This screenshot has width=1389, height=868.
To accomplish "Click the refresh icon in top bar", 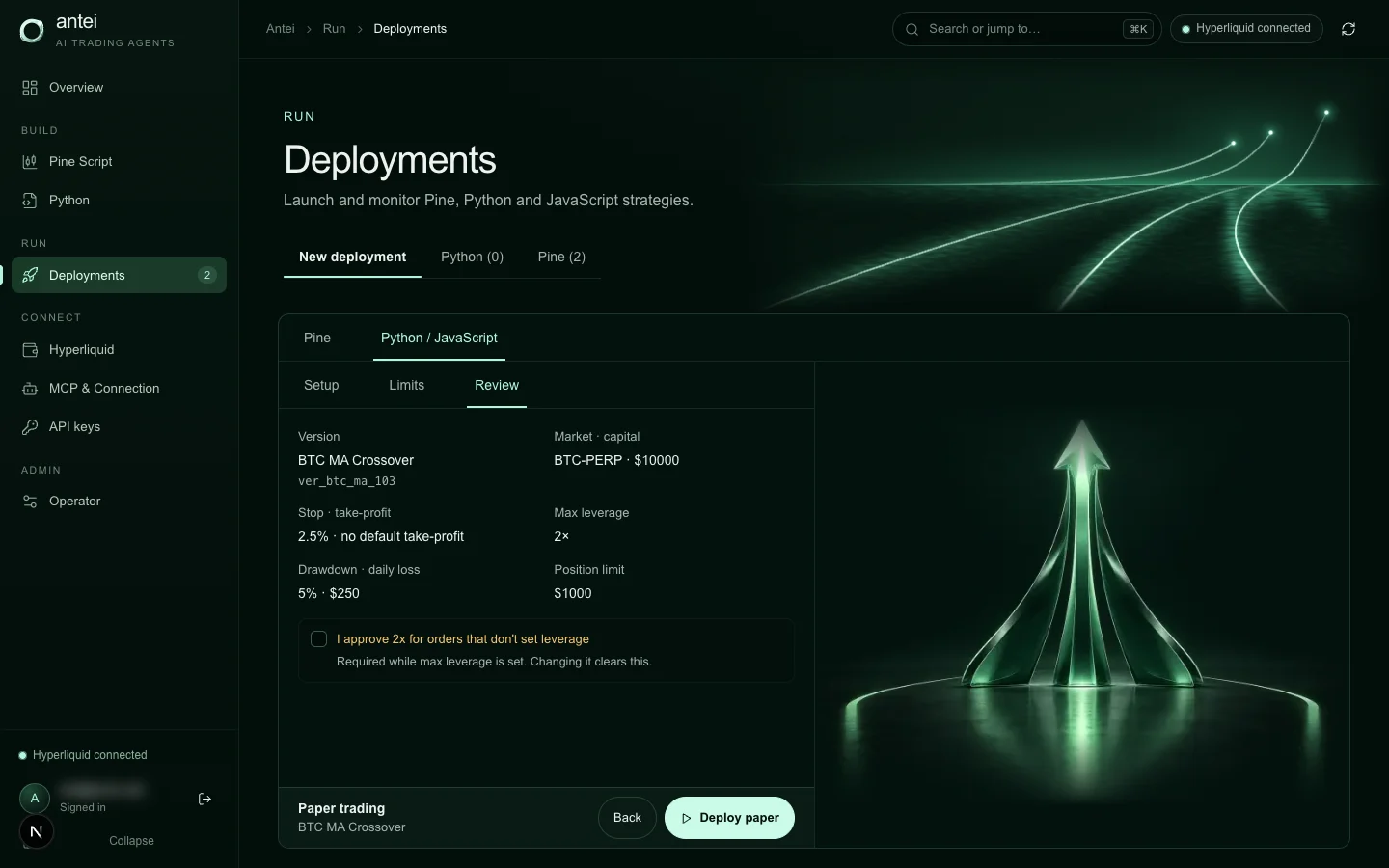I will pyautogui.click(x=1348, y=29).
